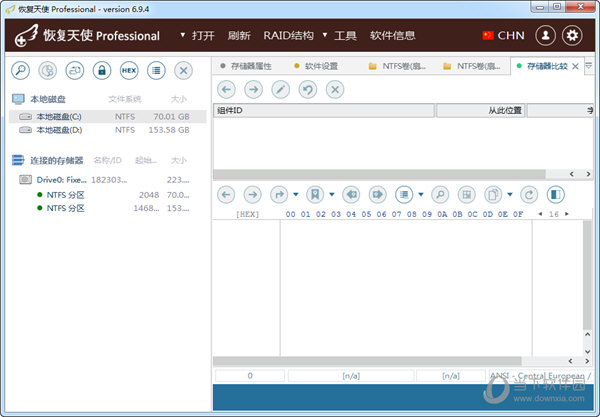Viewport: 600px width, 417px height.
Task: Click the 刷新 menu item
Action: (239, 36)
